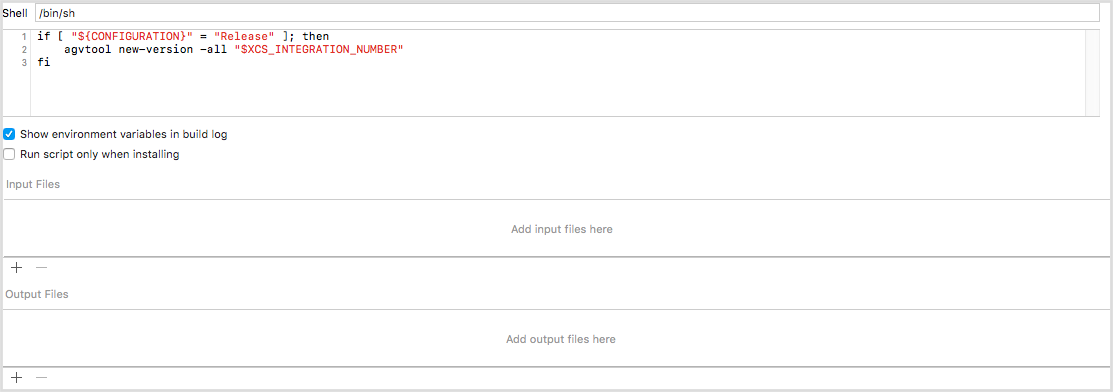This screenshot has width=1113, height=392.
Task: Focus the Shell path field showing /bin/sh
Action: tap(573, 13)
